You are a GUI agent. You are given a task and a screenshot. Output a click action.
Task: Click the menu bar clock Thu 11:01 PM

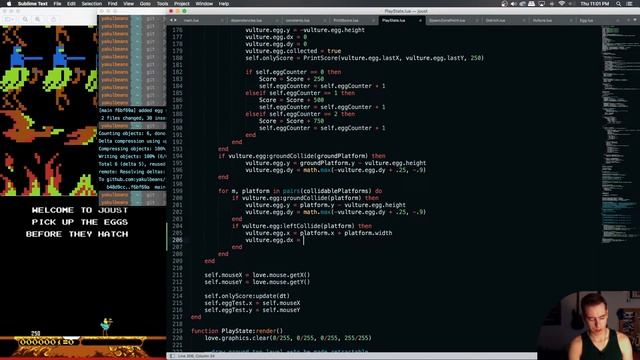pos(595,4)
